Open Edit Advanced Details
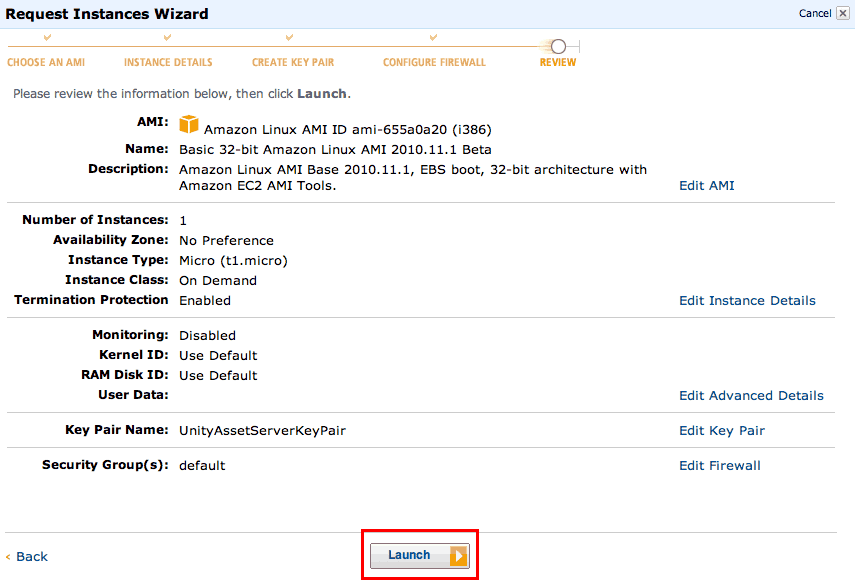855x580 pixels. [x=751, y=396]
